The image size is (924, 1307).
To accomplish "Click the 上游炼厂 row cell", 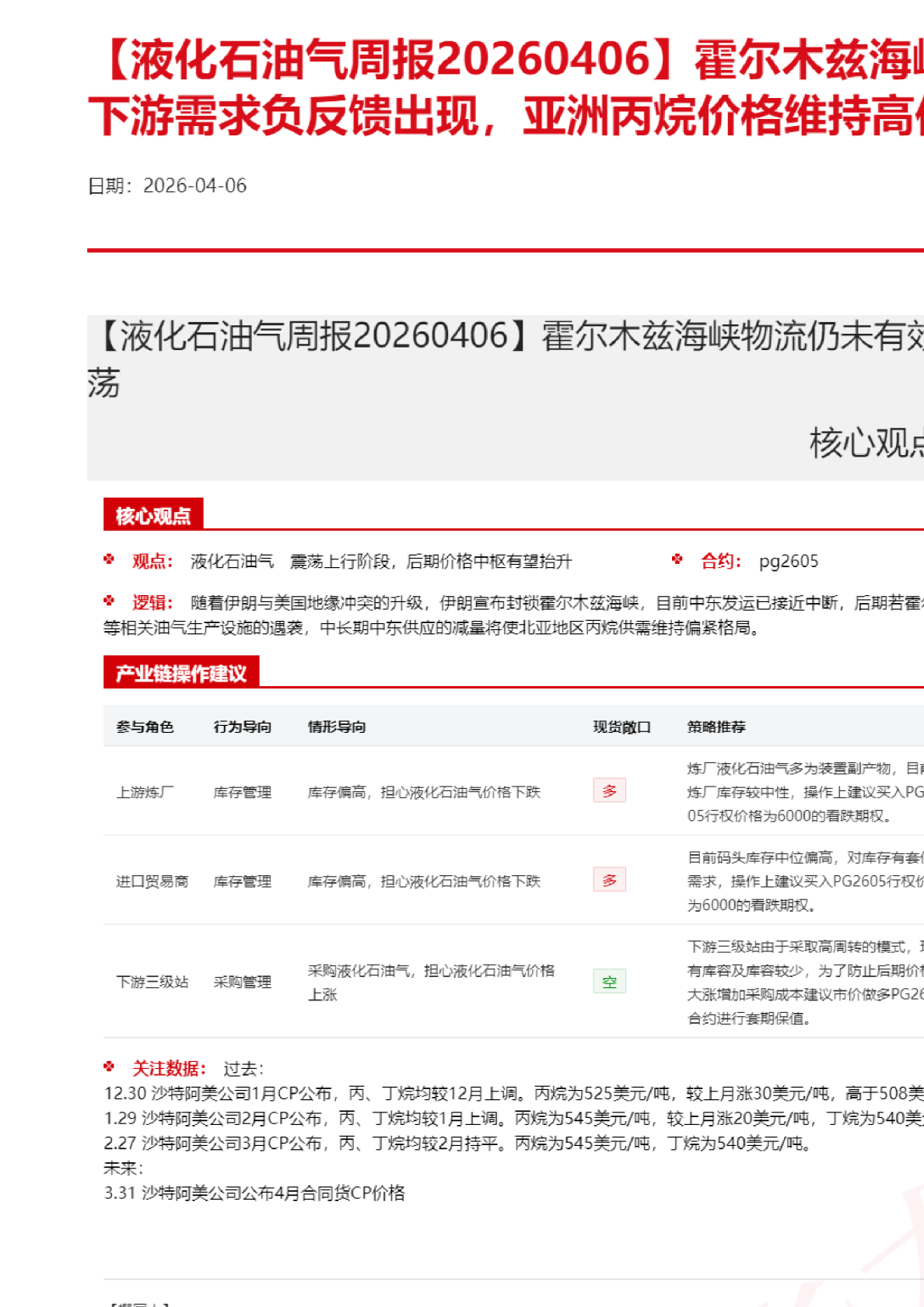I will pos(145,792).
